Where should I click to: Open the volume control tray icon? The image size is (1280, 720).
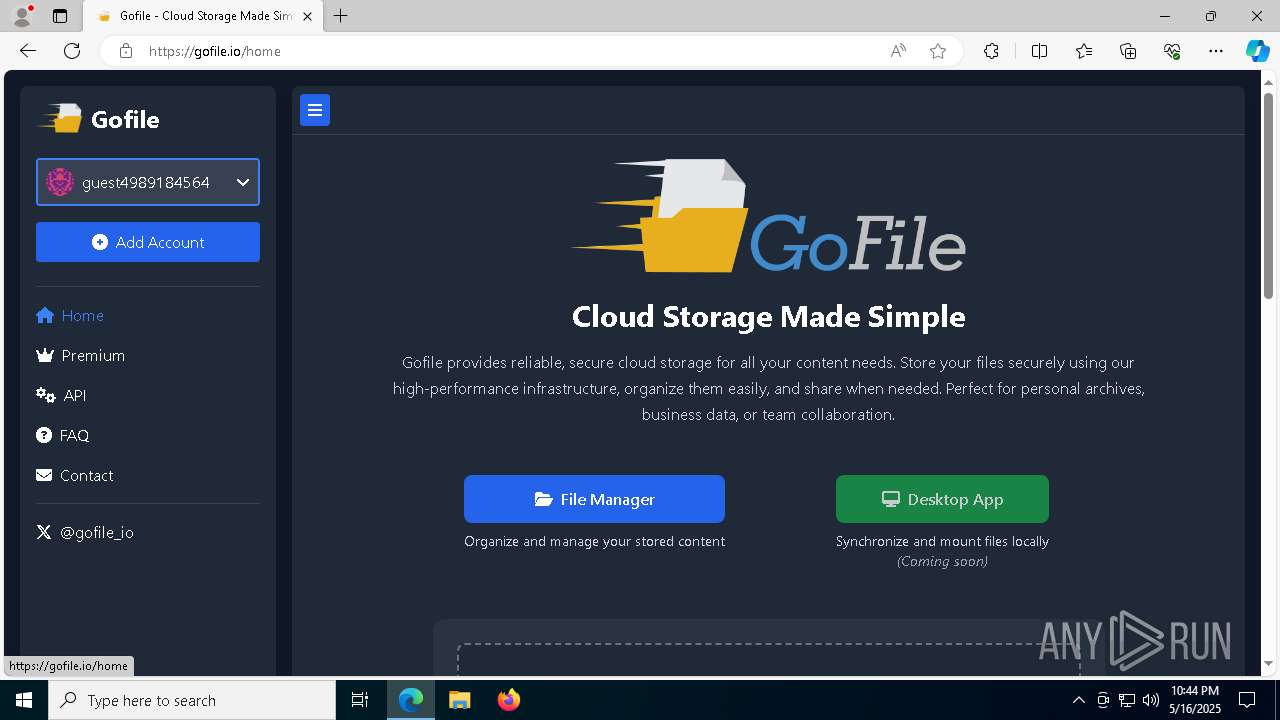(x=1150, y=700)
